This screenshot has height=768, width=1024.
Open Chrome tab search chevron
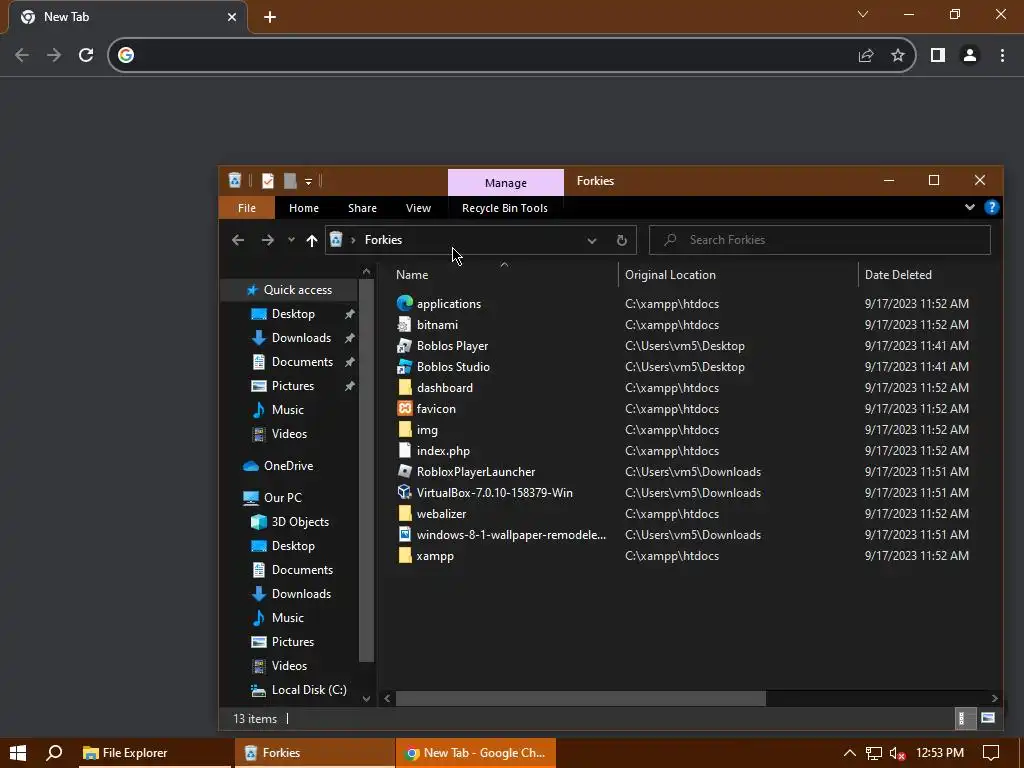coord(863,14)
